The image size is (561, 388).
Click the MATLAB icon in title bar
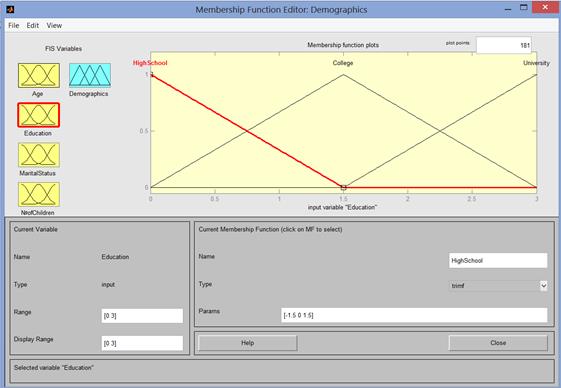pos(10,9)
